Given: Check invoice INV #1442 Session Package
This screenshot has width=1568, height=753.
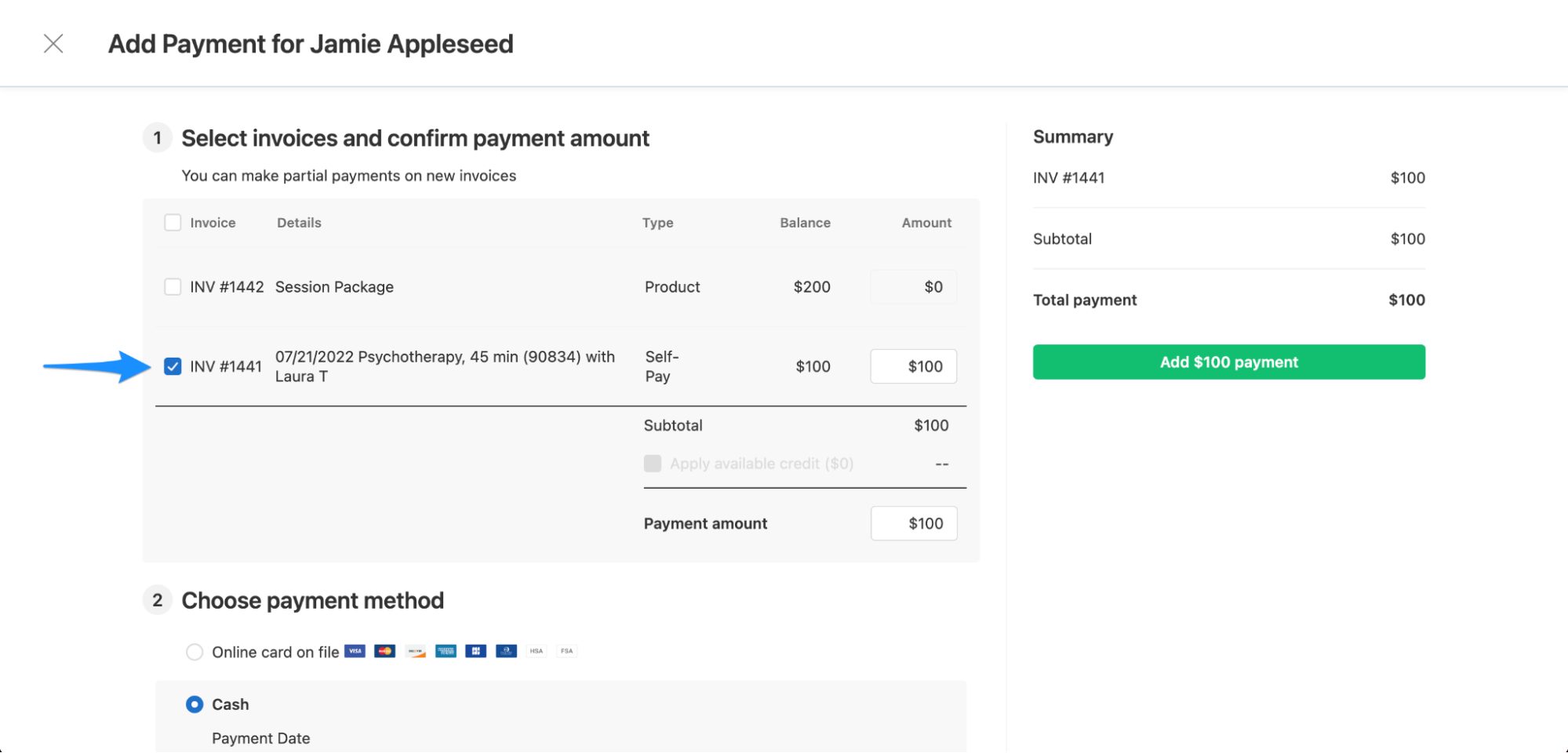Looking at the screenshot, I should click(x=173, y=286).
